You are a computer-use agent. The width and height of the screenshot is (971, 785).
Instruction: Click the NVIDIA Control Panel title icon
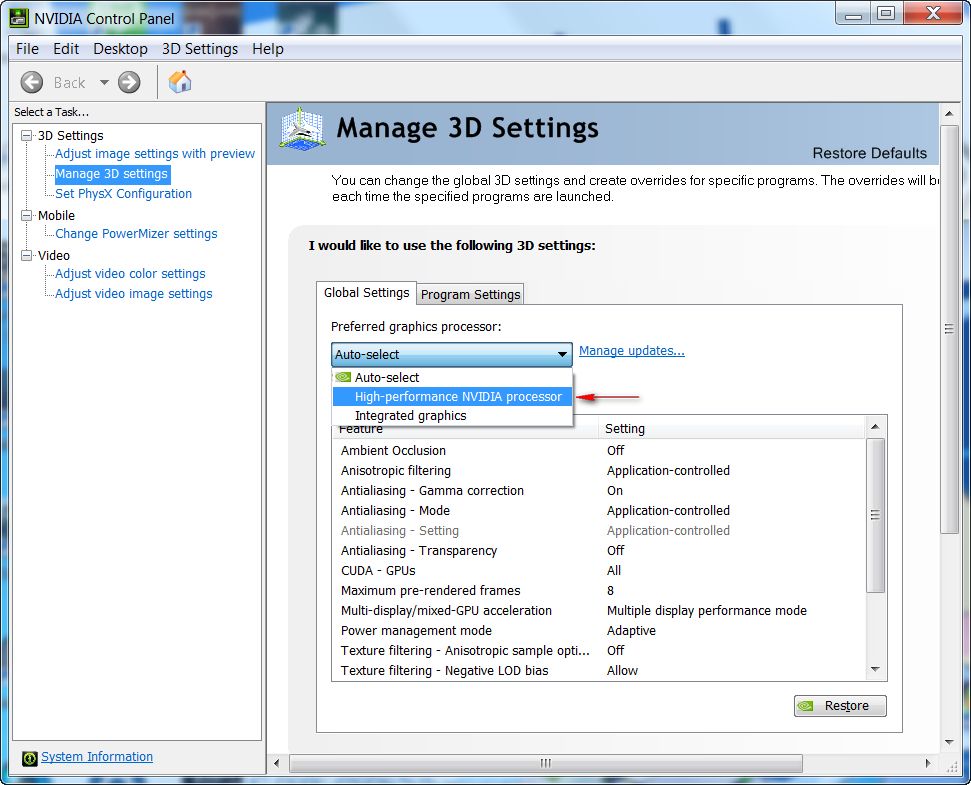18,17
